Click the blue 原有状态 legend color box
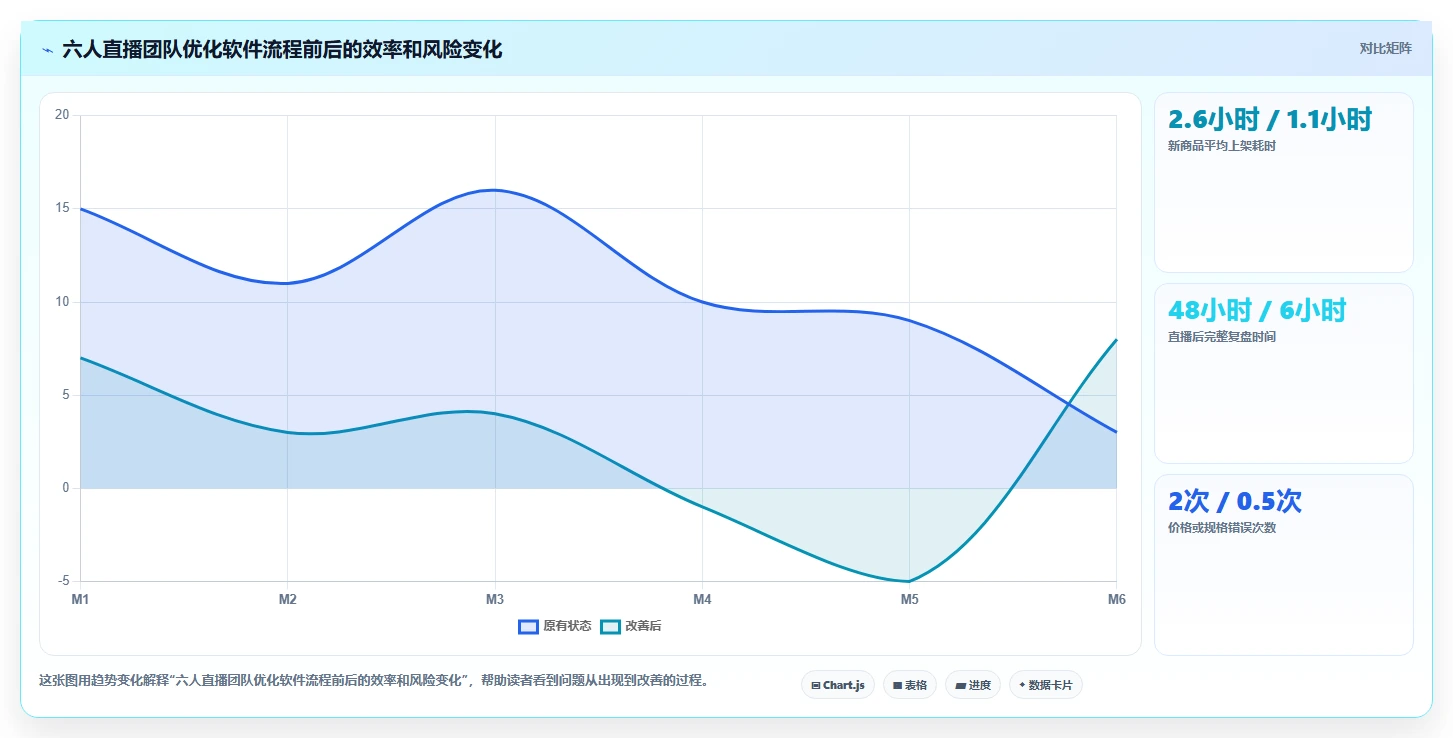This screenshot has height=738, width=1453. coord(529,626)
